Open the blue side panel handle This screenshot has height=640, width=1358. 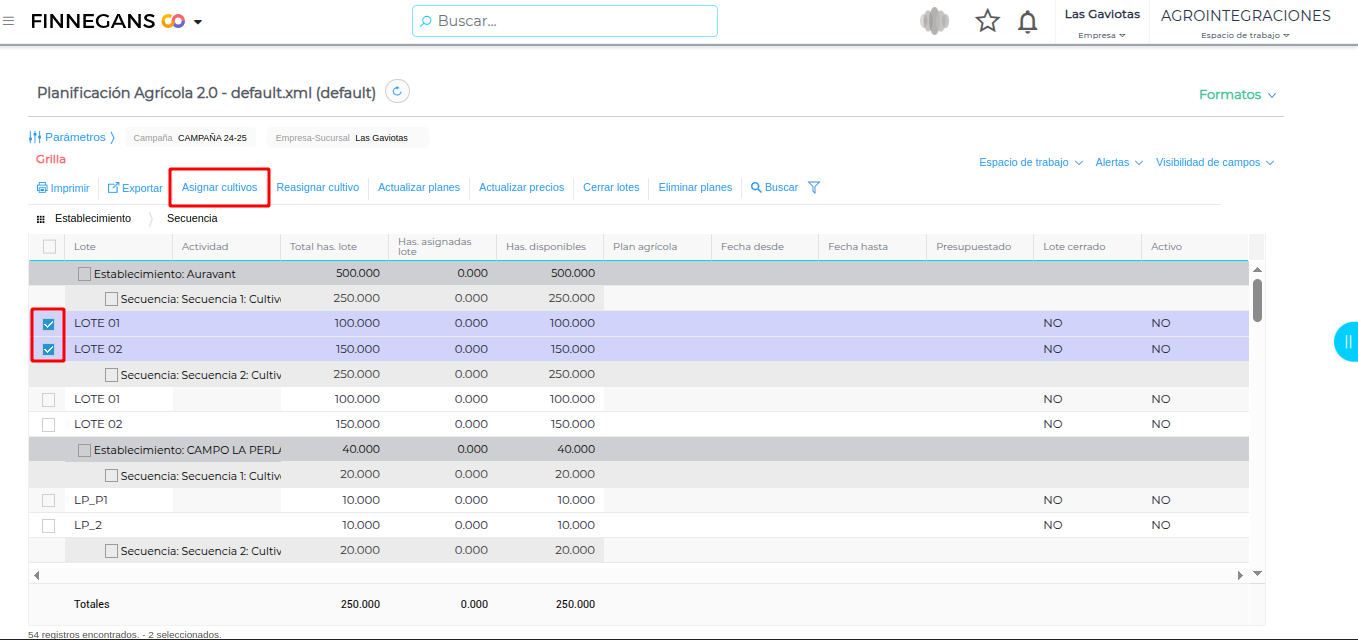click(1346, 342)
